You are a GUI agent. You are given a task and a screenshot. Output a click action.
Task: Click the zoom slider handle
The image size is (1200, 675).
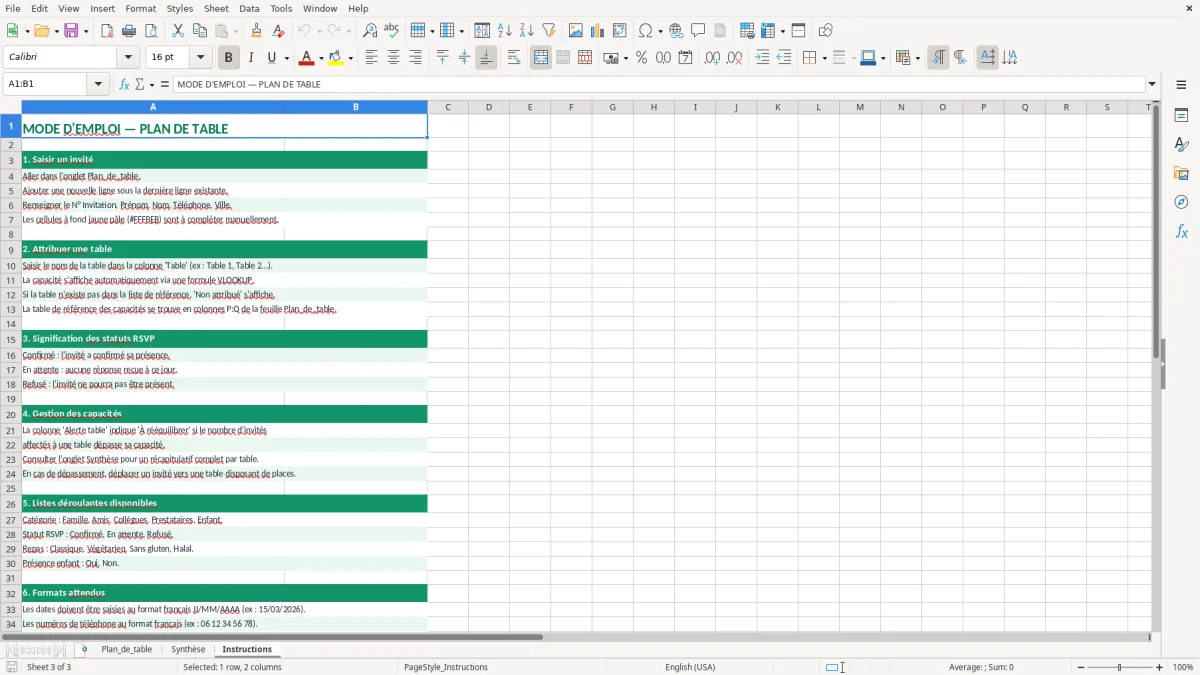point(1120,667)
